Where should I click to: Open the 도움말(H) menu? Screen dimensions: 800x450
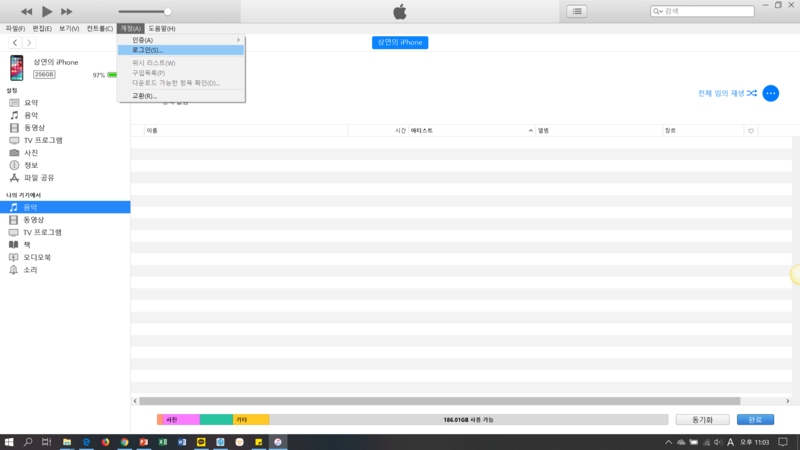click(x=162, y=29)
